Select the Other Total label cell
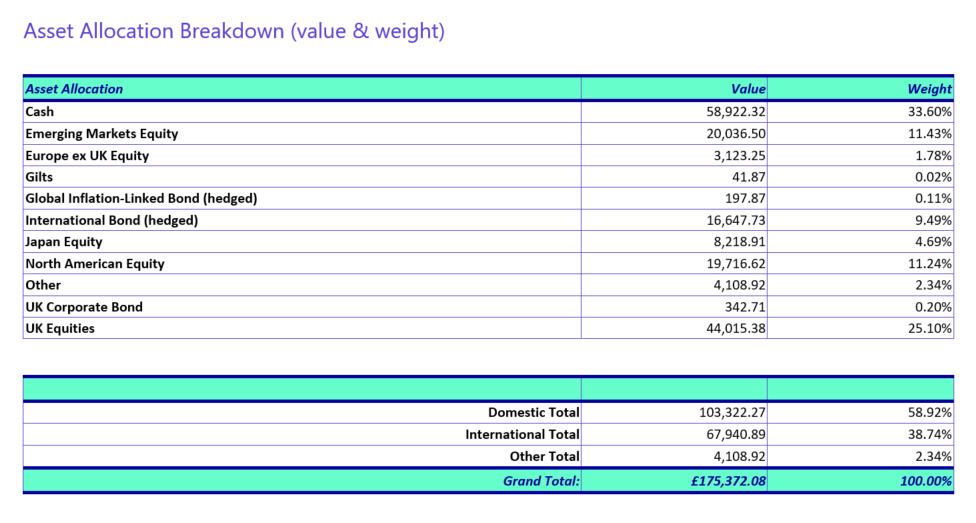This screenshot has width=976, height=523. click(x=545, y=456)
